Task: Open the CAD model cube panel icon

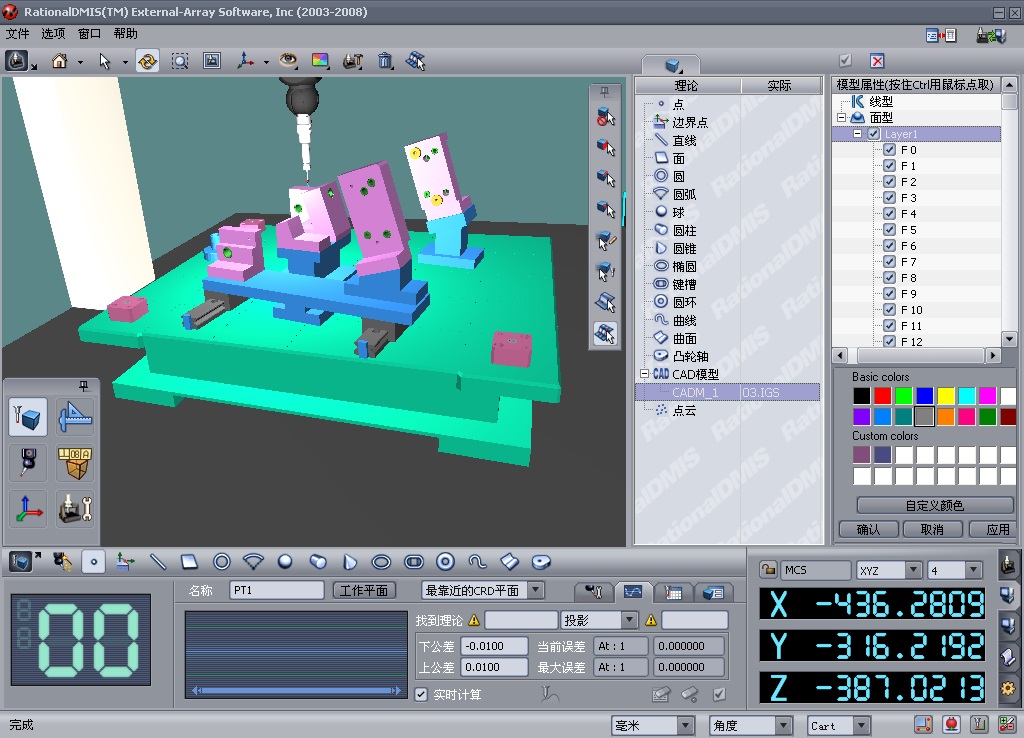Action: [x=28, y=417]
